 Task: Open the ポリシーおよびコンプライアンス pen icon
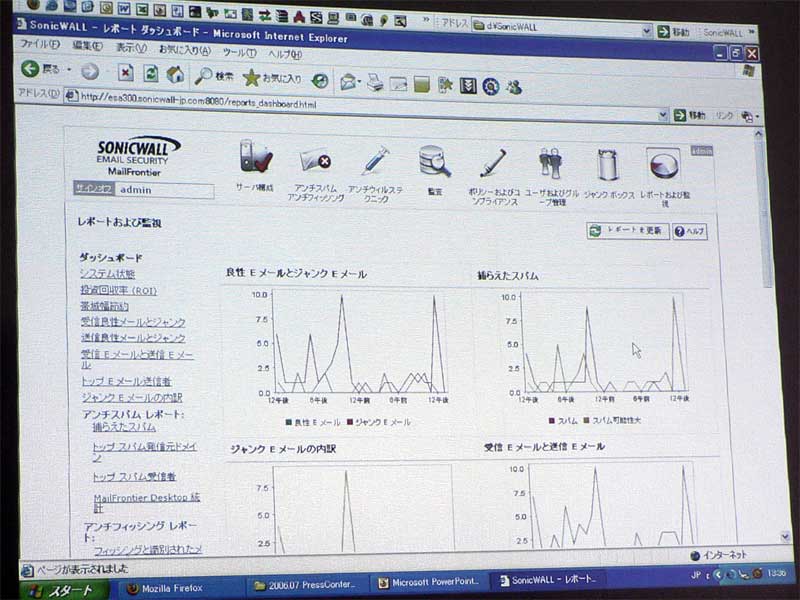tap(493, 163)
